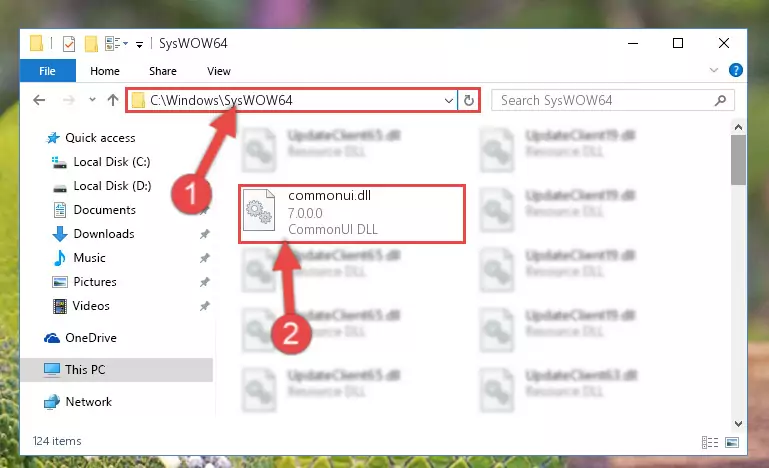Maximize the SysWOW64 window

[678, 43]
